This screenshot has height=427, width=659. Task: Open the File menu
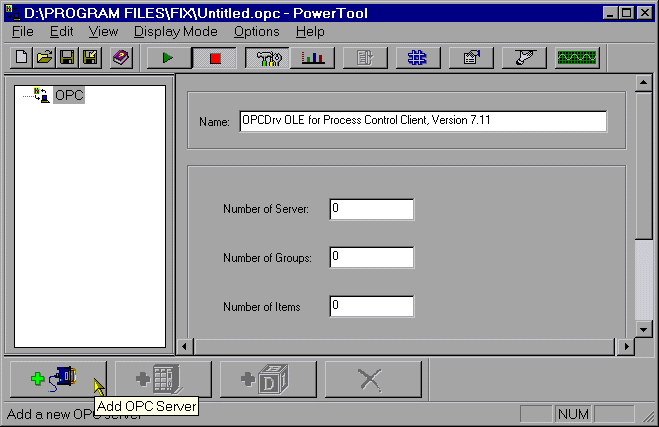coord(22,32)
